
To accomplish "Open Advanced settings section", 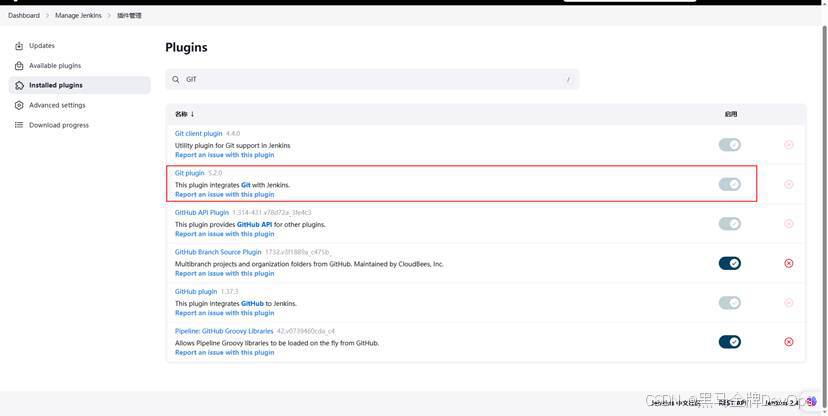I will (57, 106).
